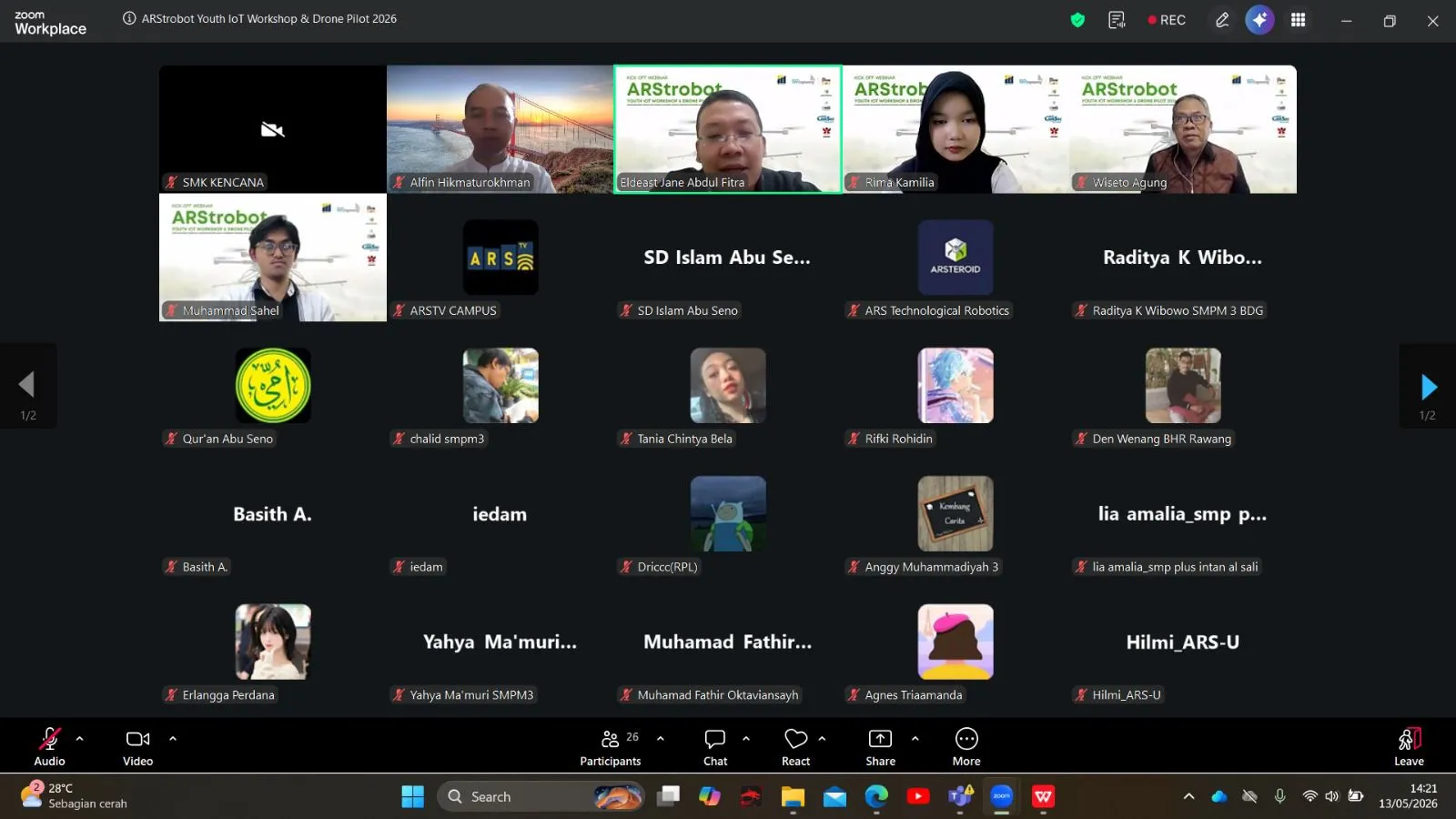Click Tania Chintya Bela's profile picture
Viewport: 1456px width, 819px height.
tap(728, 386)
